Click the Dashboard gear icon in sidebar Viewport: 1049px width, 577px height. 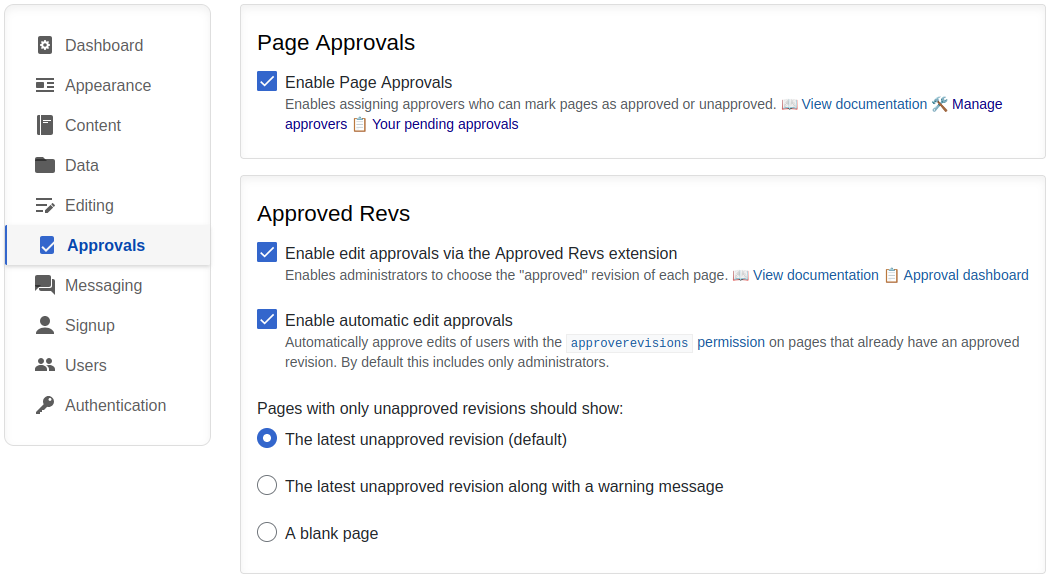(45, 45)
